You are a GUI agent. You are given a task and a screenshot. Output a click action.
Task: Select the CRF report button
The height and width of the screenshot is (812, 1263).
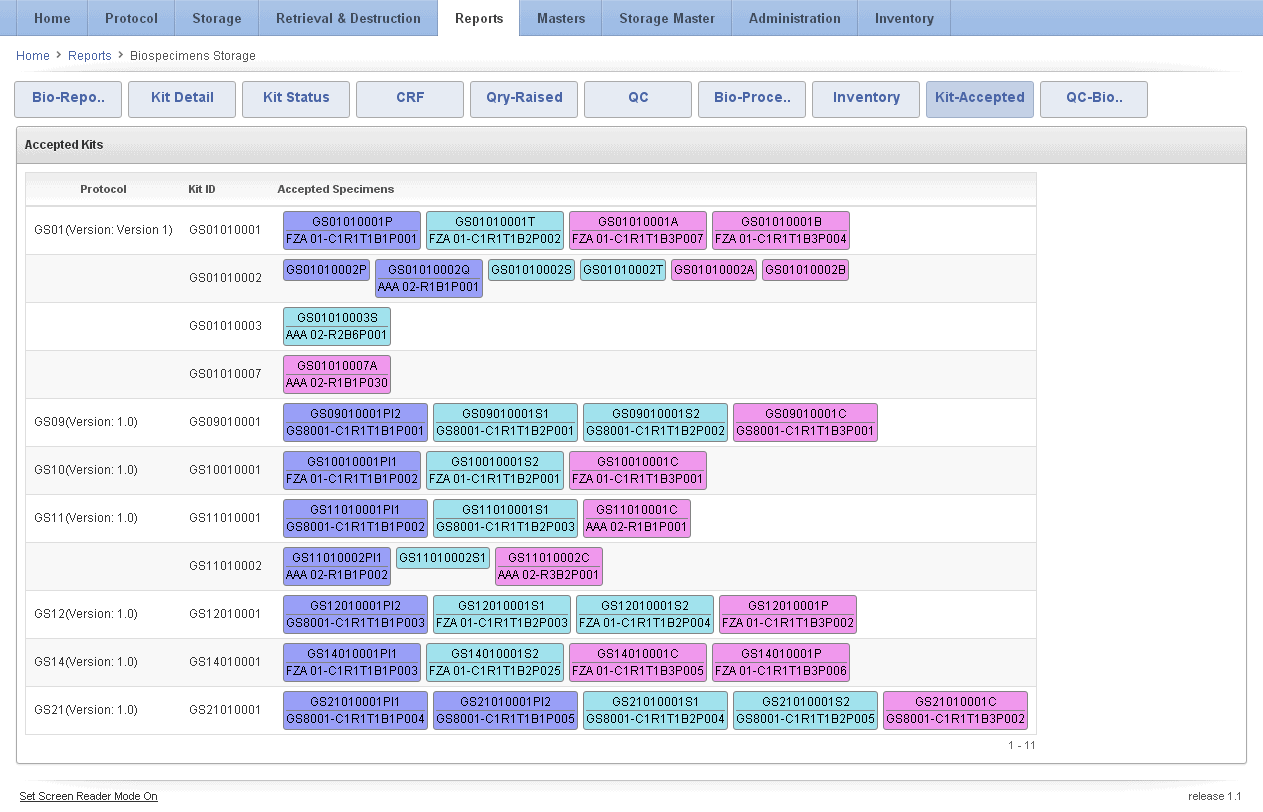point(410,98)
